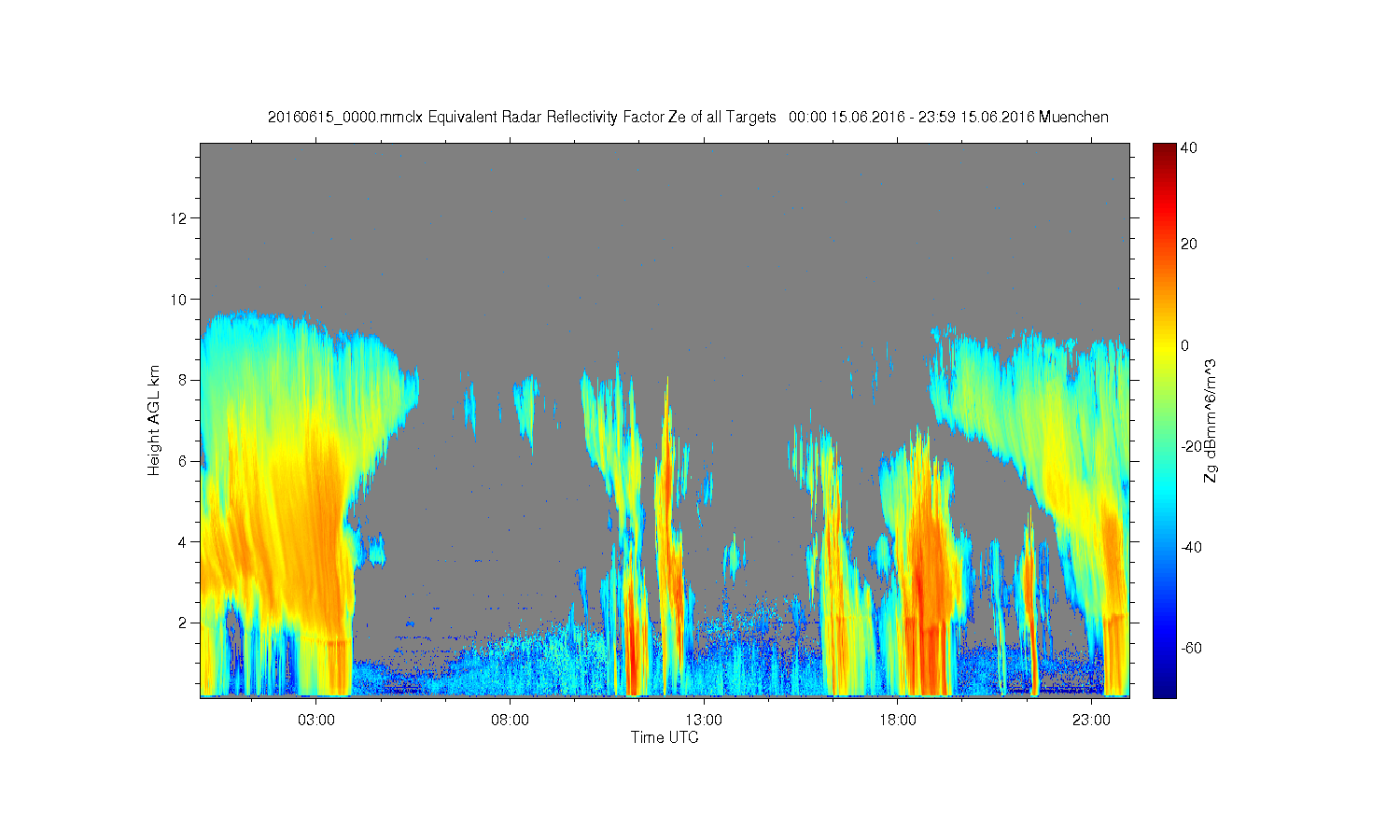This screenshot has width=1400, height=840.
Task: Click the 'Time UTC' x-axis label
Action: coord(665,737)
